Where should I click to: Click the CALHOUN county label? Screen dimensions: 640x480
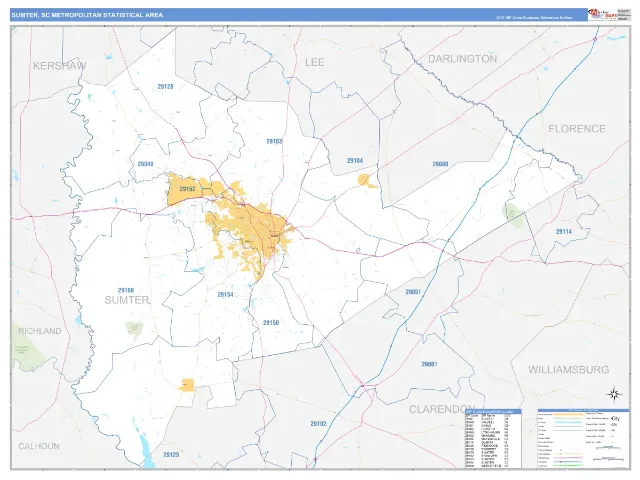39,446
